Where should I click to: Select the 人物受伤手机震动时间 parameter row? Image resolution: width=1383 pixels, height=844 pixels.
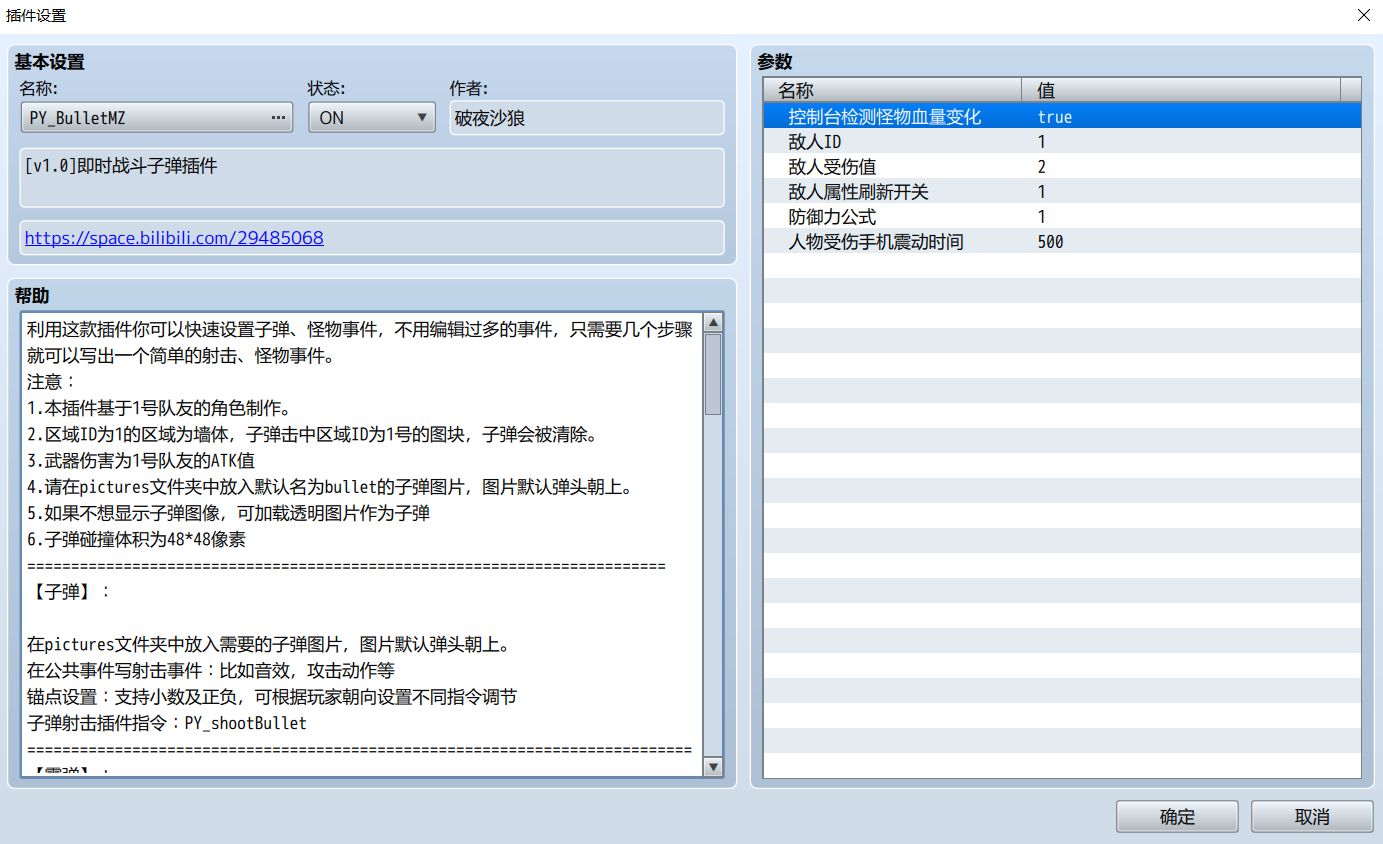tap(1062, 242)
